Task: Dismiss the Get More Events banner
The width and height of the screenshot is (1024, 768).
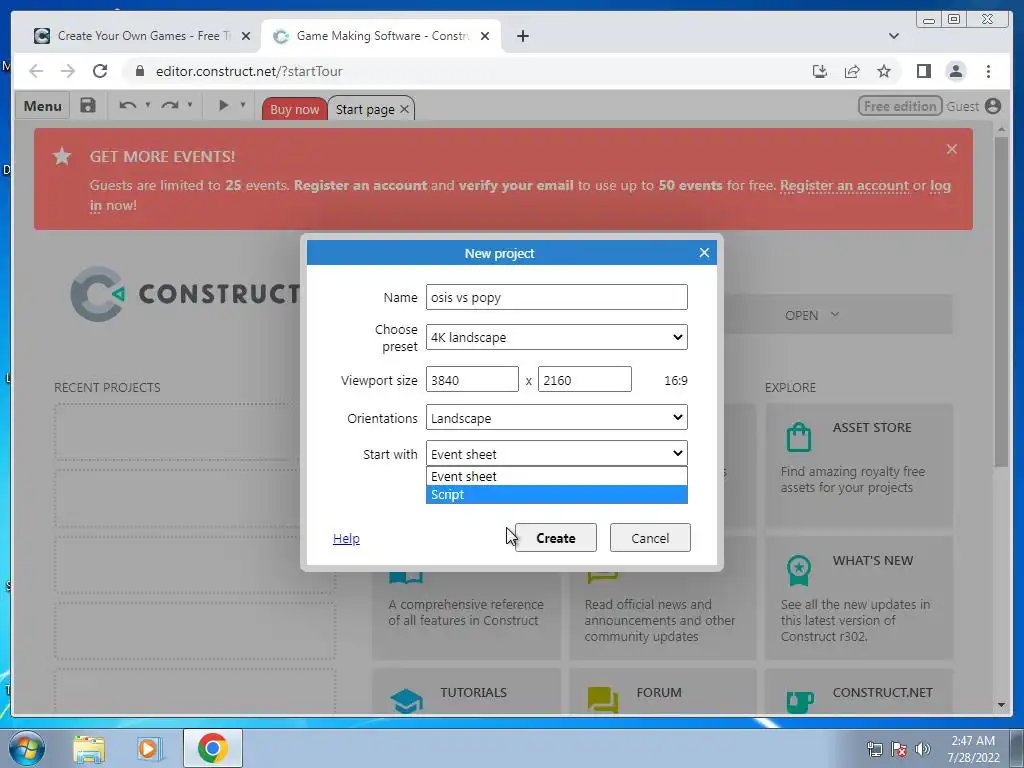Action: [952, 149]
